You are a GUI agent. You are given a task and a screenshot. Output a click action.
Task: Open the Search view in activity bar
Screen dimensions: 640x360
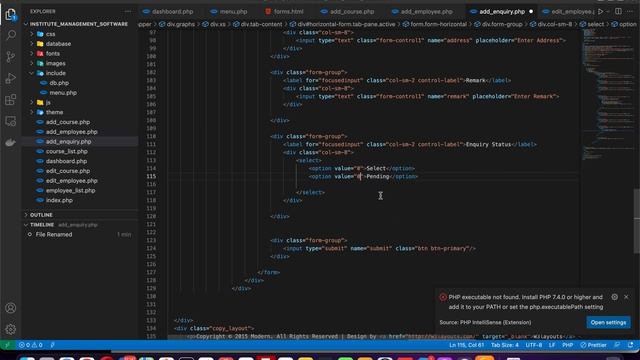11,35
